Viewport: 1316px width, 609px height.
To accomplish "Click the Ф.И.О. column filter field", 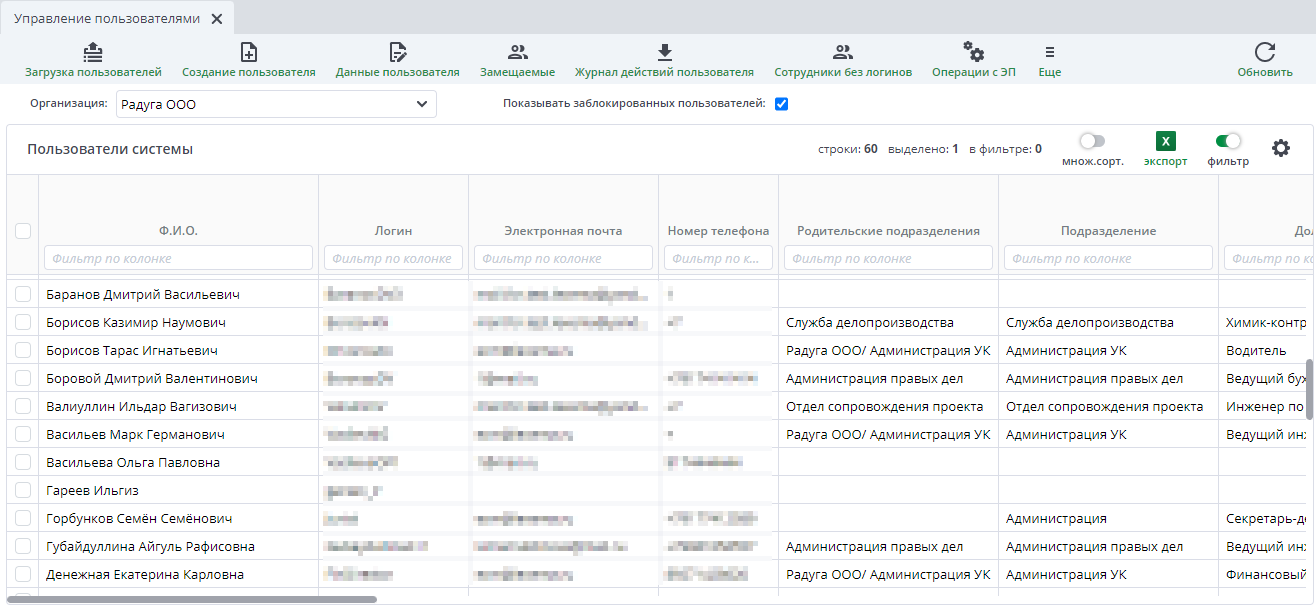I will (x=178, y=258).
